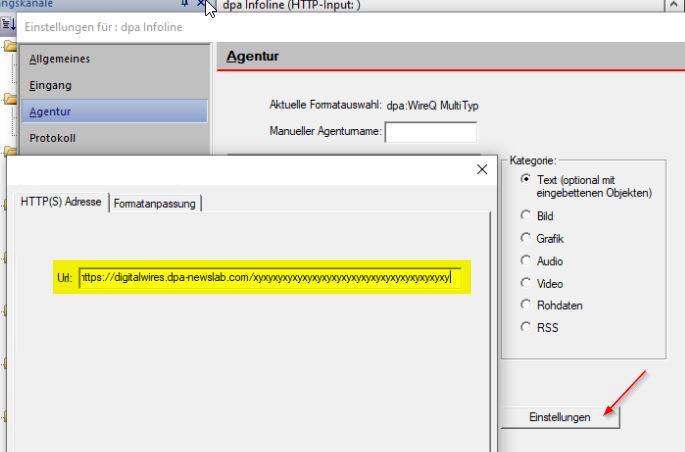
Task: Click the sort icon in the channels panel
Action: [9, 26]
